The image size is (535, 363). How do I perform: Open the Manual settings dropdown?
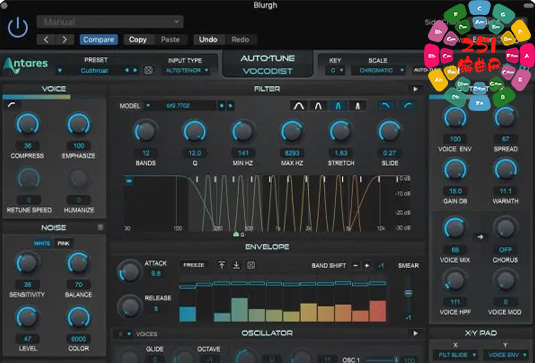110,22
